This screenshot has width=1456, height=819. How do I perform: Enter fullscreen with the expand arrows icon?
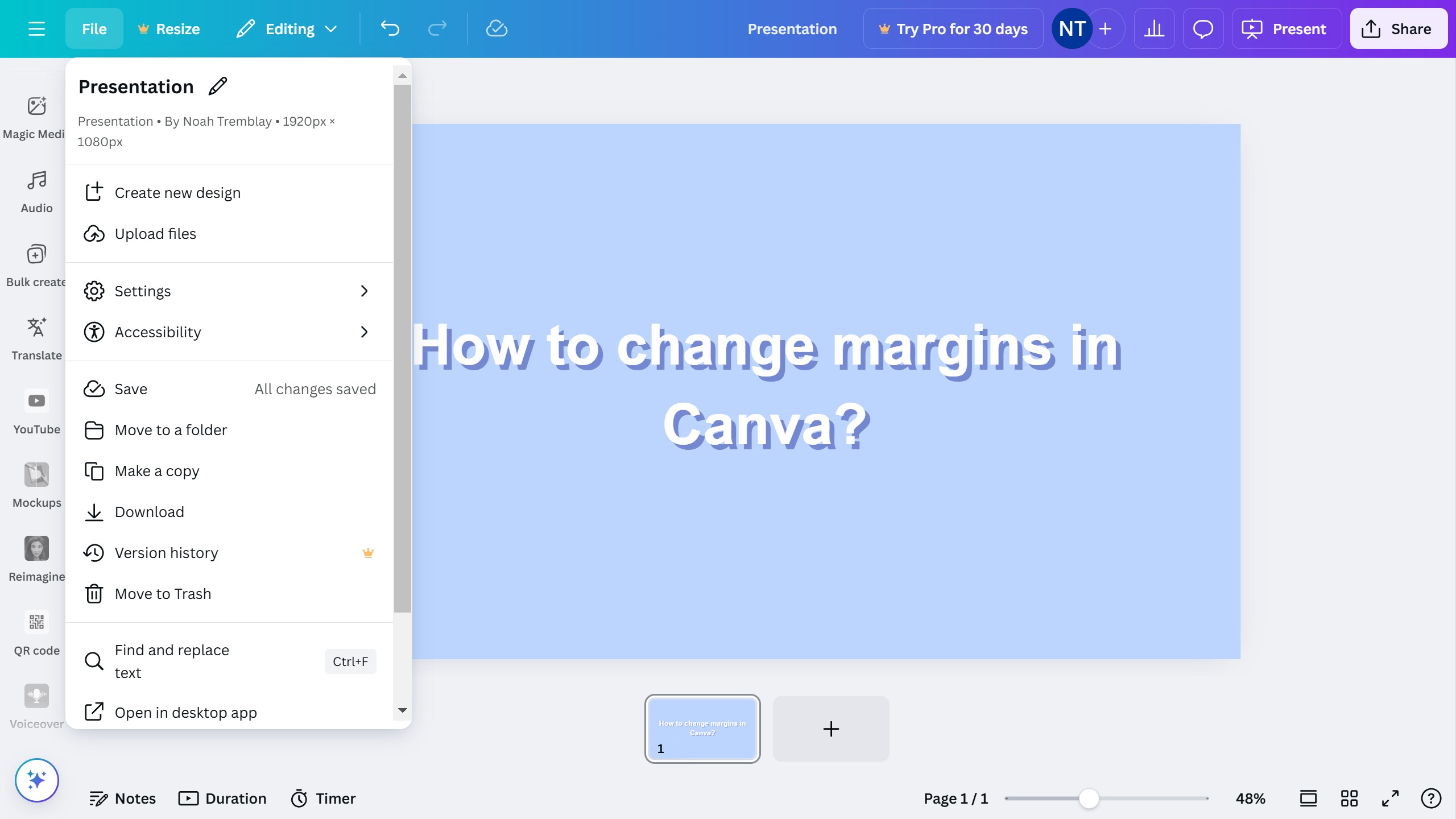coord(1390,799)
